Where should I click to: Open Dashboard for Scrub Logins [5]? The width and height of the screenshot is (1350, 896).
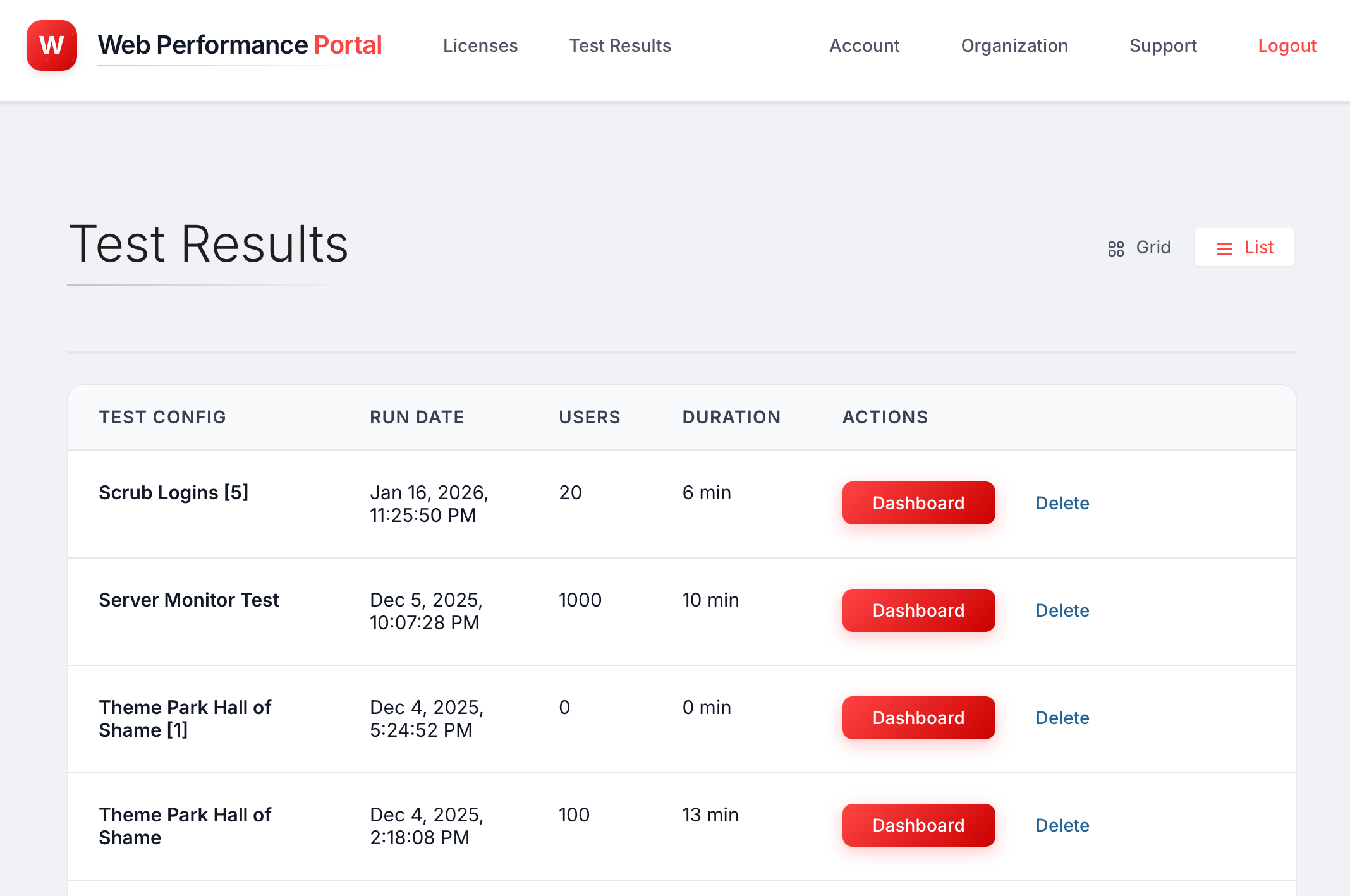918,503
